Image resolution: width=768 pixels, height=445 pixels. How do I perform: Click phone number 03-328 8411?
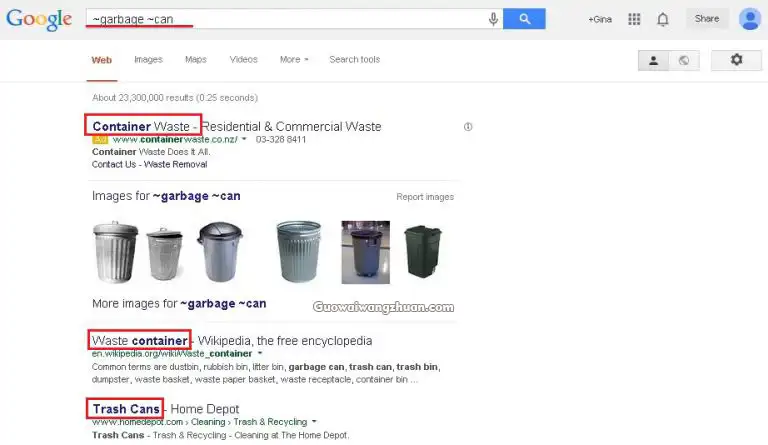click(x=281, y=140)
